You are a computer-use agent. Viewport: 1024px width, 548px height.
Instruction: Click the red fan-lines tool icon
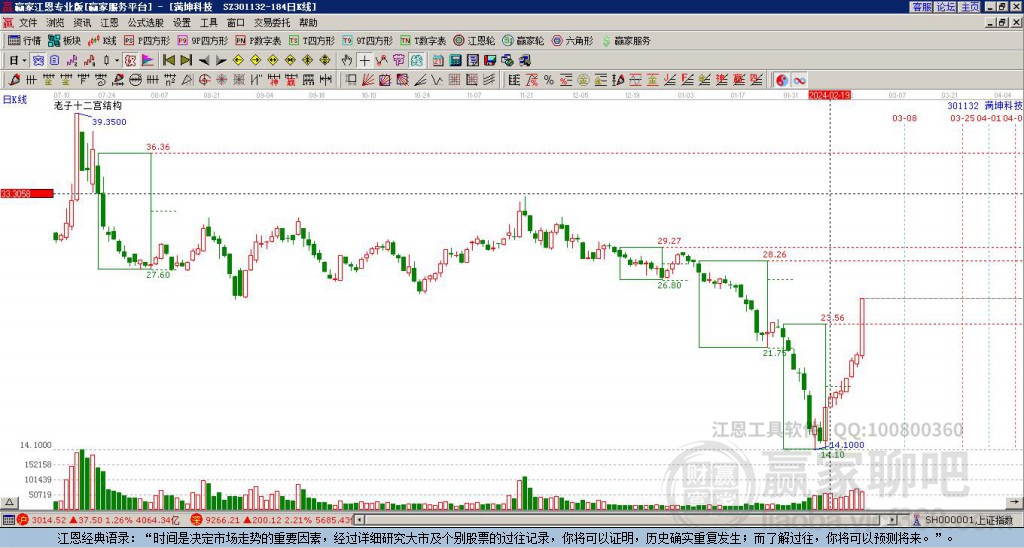(368, 80)
